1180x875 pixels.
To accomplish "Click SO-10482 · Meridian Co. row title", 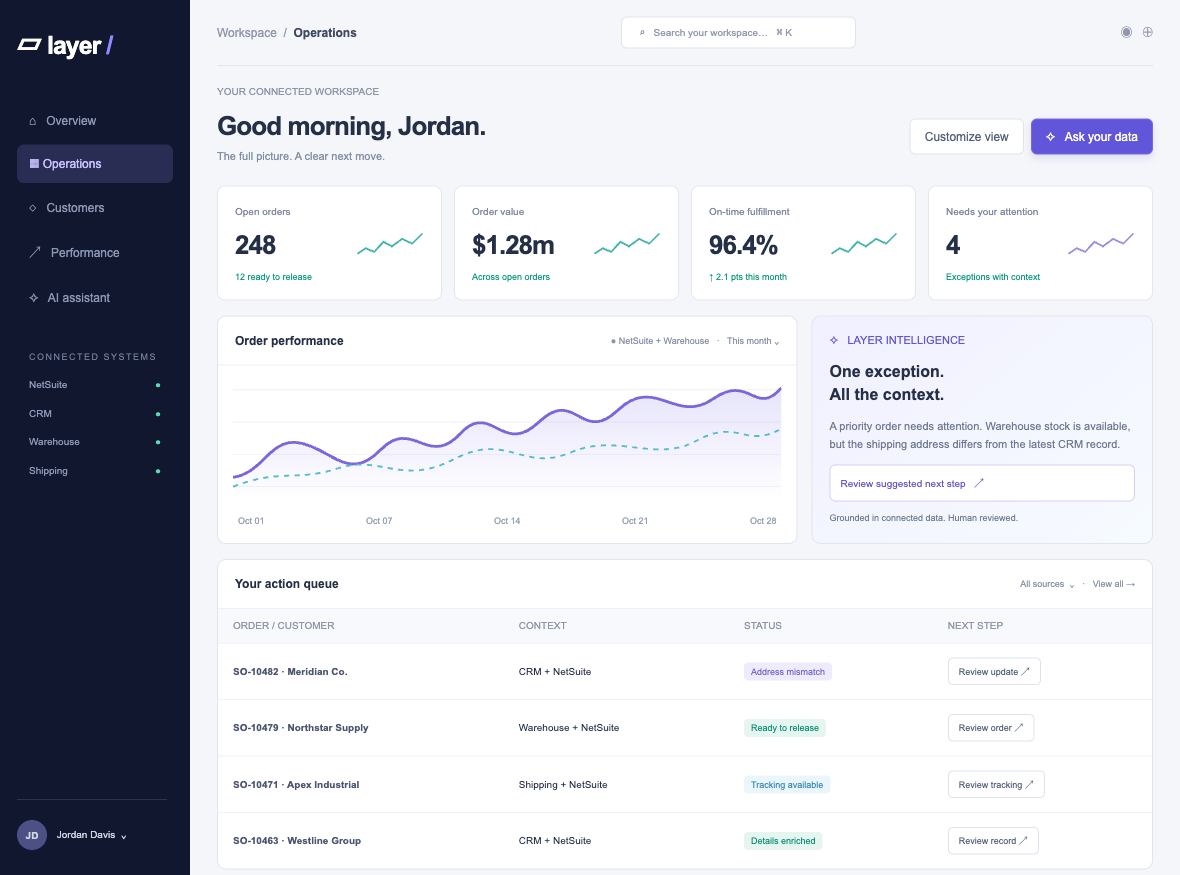I will coord(290,671).
